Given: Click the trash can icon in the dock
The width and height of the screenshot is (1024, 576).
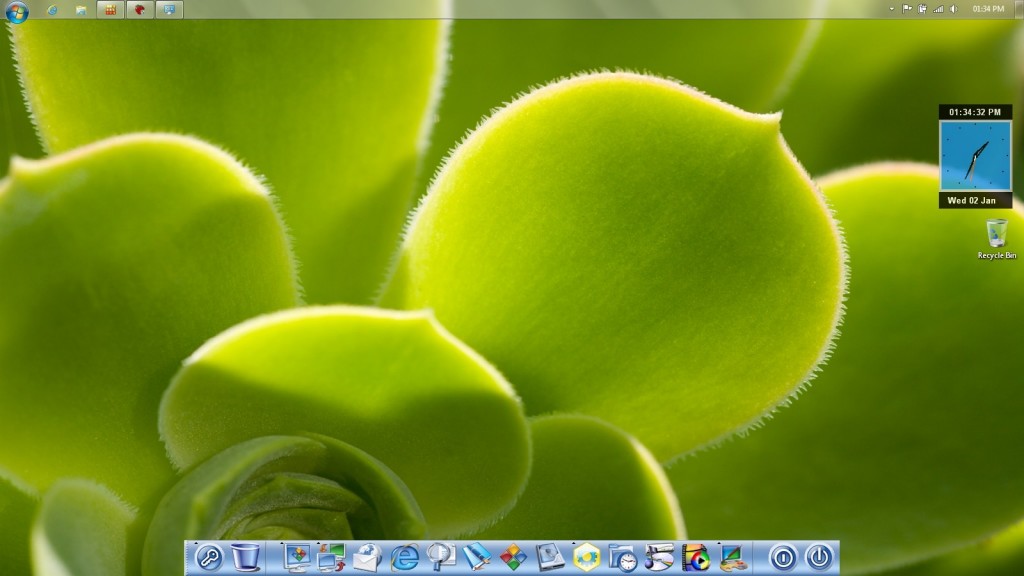Looking at the screenshot, I should click(245, 557).
